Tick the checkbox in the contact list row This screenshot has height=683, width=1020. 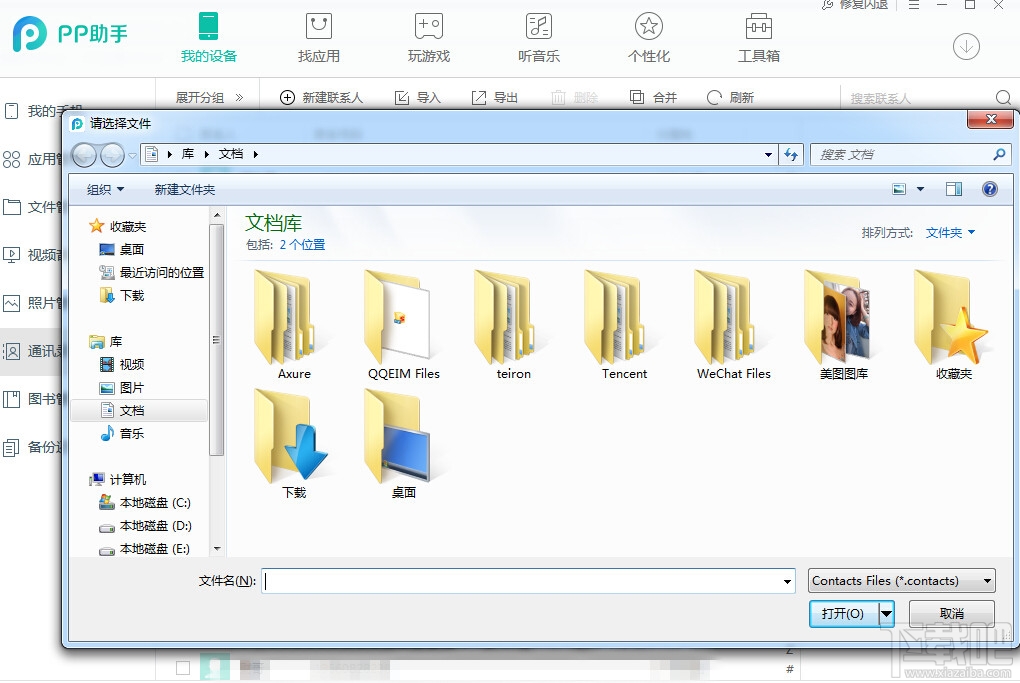point(183,667)
